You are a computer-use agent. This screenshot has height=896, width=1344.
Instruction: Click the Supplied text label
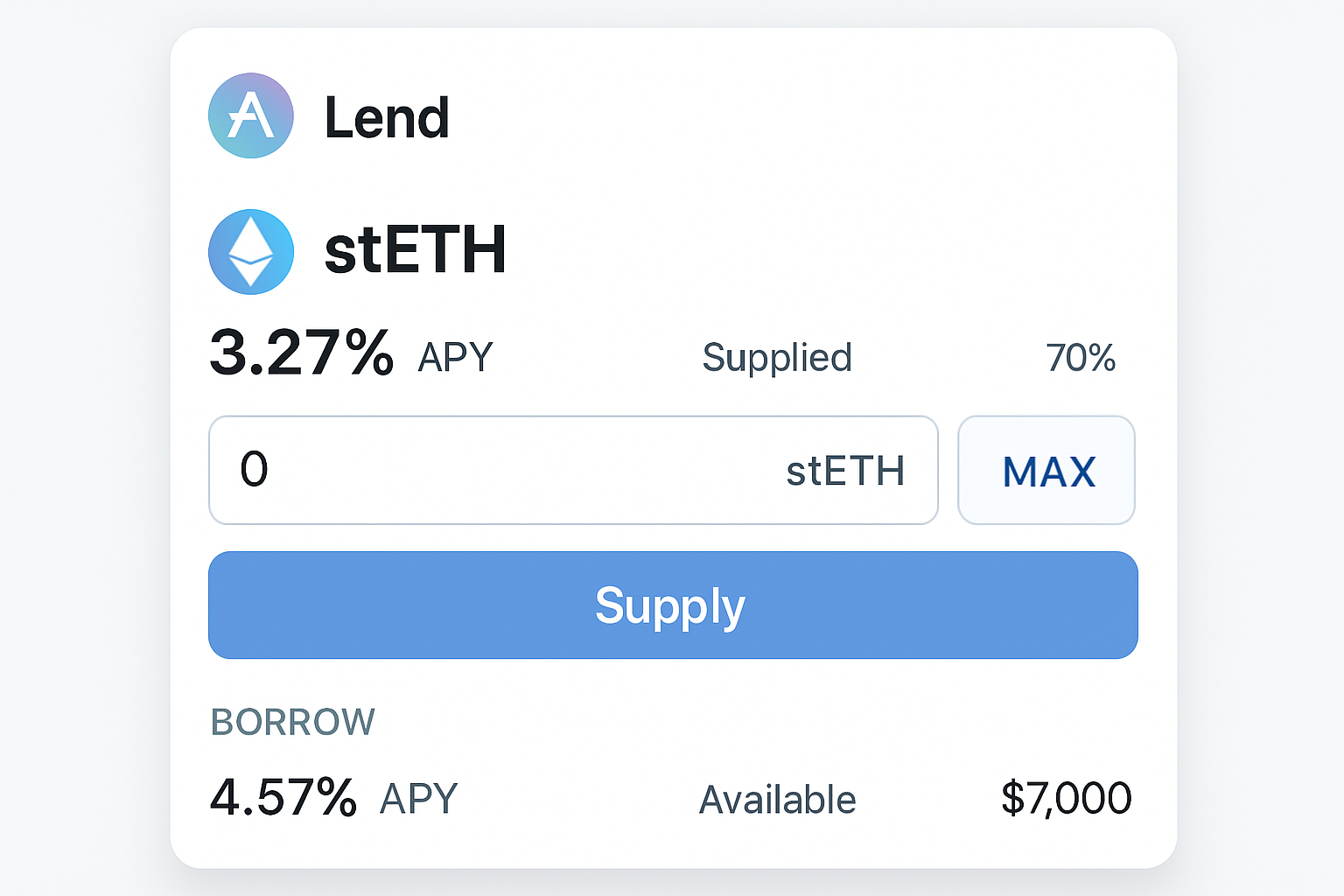776,357
